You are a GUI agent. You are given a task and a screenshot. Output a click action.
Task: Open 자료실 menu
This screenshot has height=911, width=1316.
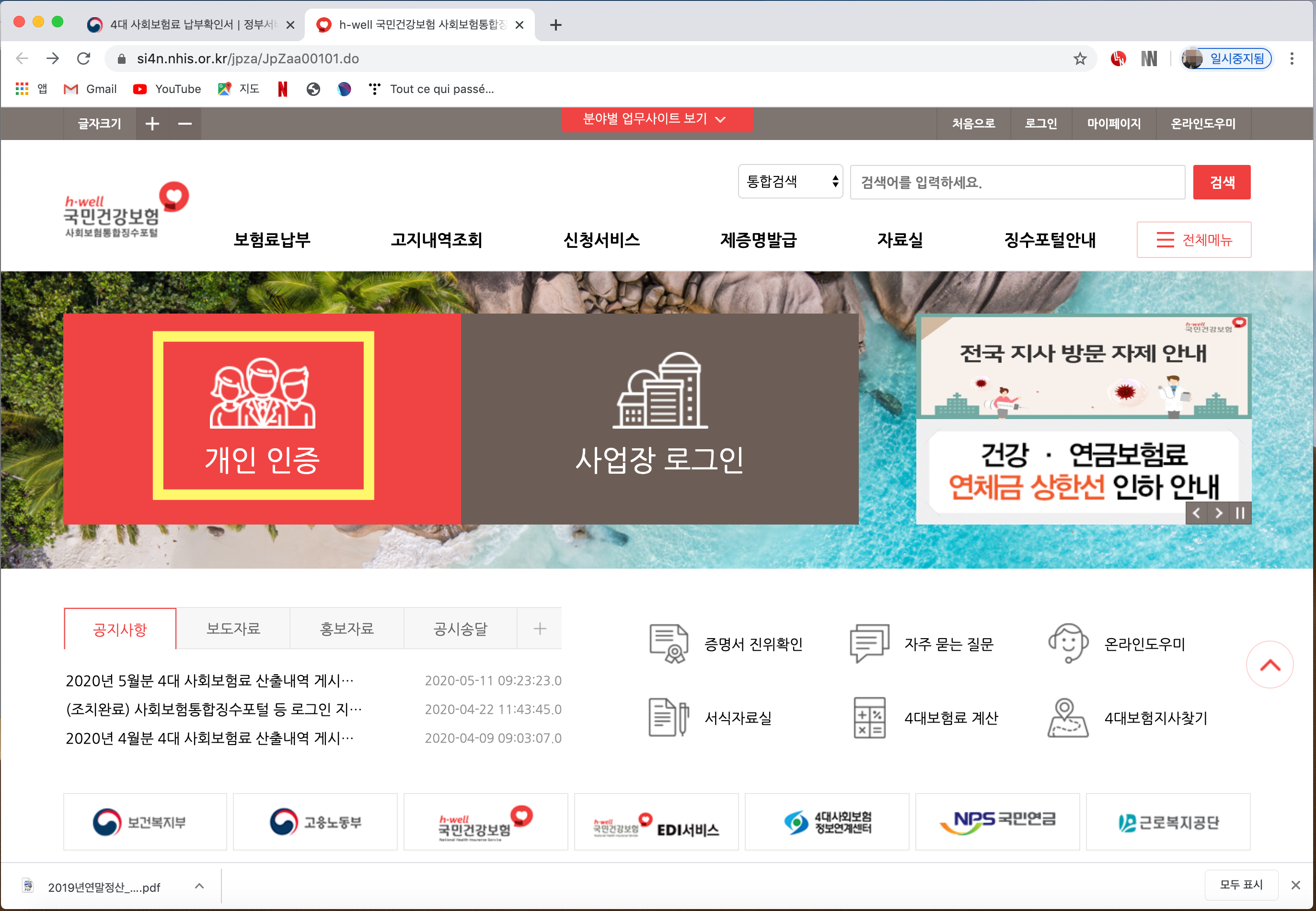click(x=900, y=240)
